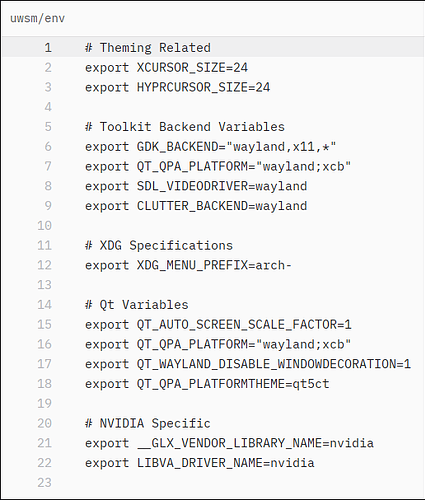The width and height of the screenshot is (425, 500).
Task: Click the CLUTTER_BACKEND=wayland line
Action: (x=196, y=206)
